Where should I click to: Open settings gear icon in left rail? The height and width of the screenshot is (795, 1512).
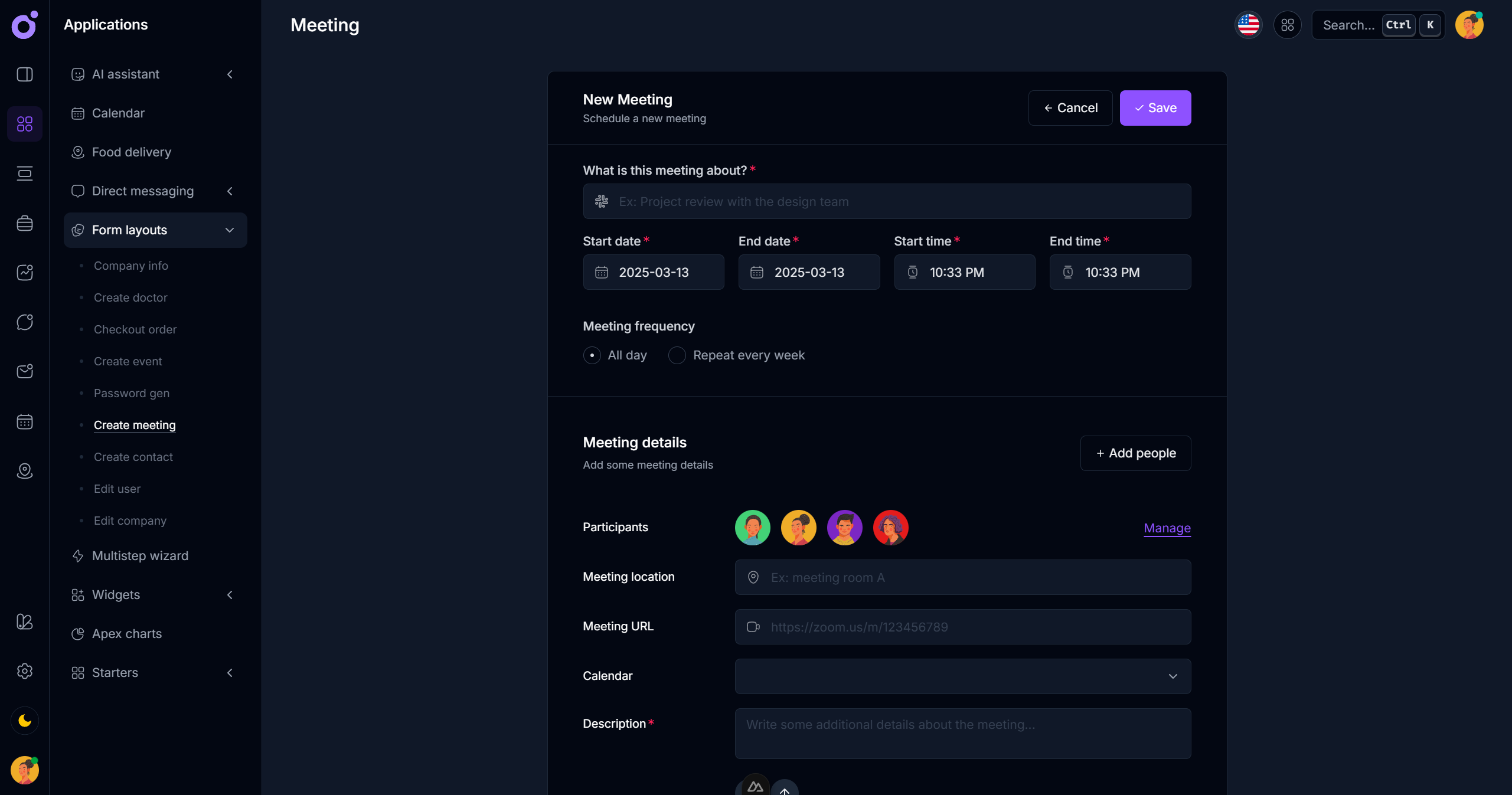24,671
